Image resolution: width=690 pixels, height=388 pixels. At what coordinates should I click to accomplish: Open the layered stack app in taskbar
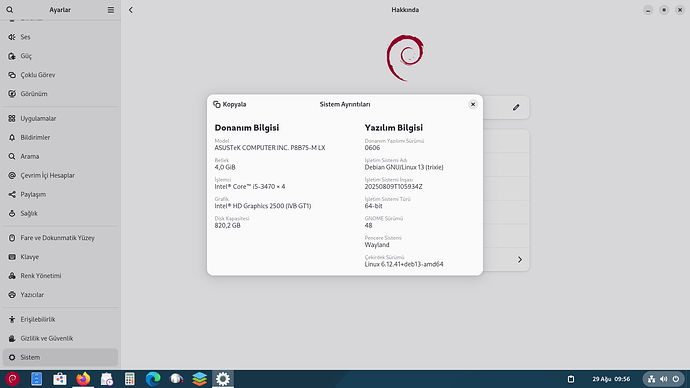(199, 379)
